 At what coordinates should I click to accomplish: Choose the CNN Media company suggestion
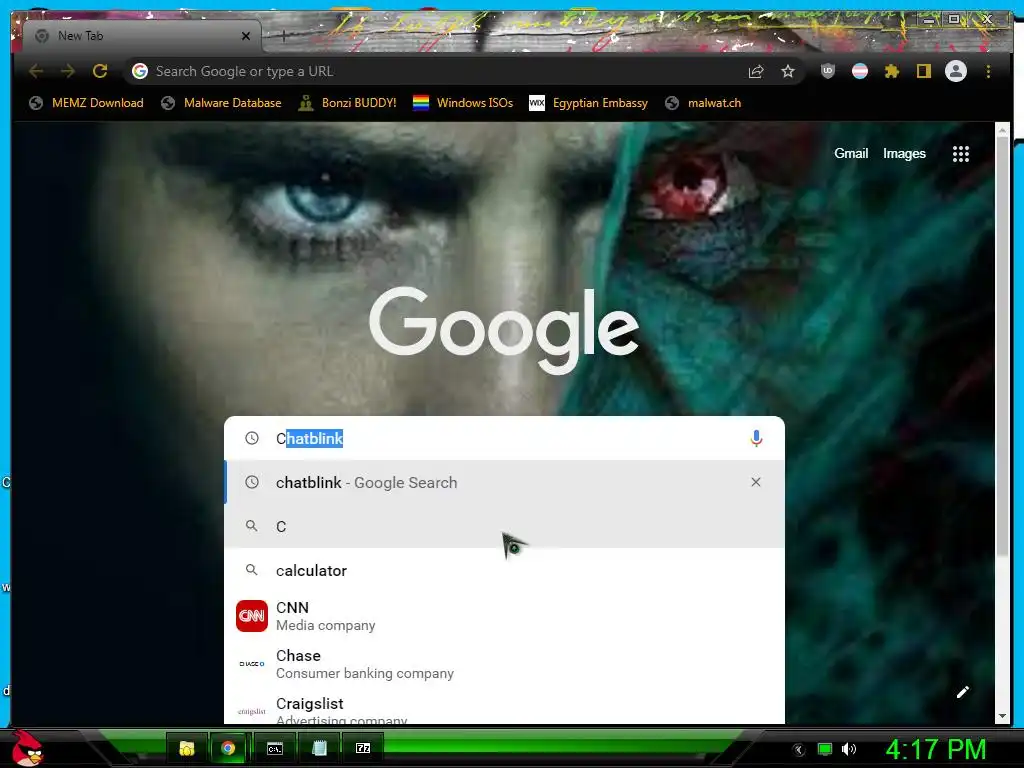(505, 616)
